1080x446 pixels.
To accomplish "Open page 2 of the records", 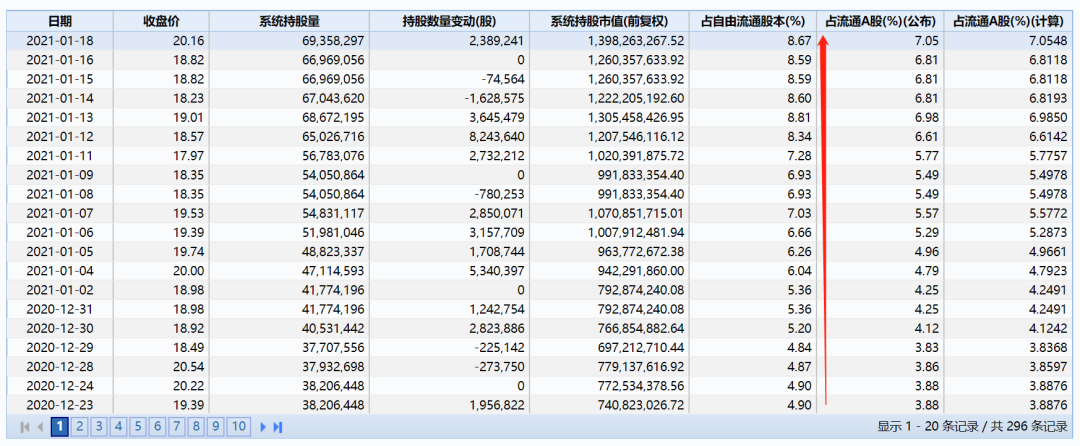I will point(80,427).
